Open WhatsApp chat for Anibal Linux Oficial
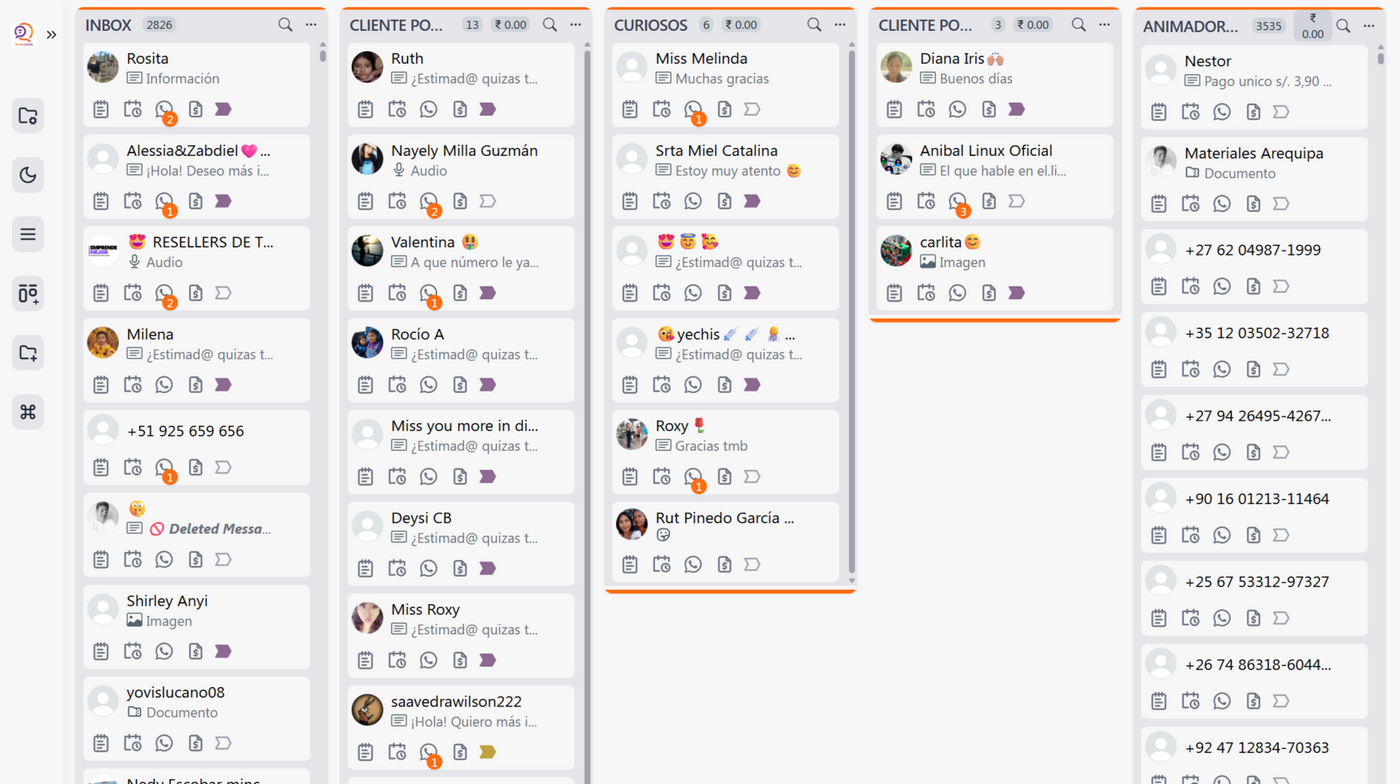Image resolution: width=1400 pixels, height=784 pixels. (958, 201)
